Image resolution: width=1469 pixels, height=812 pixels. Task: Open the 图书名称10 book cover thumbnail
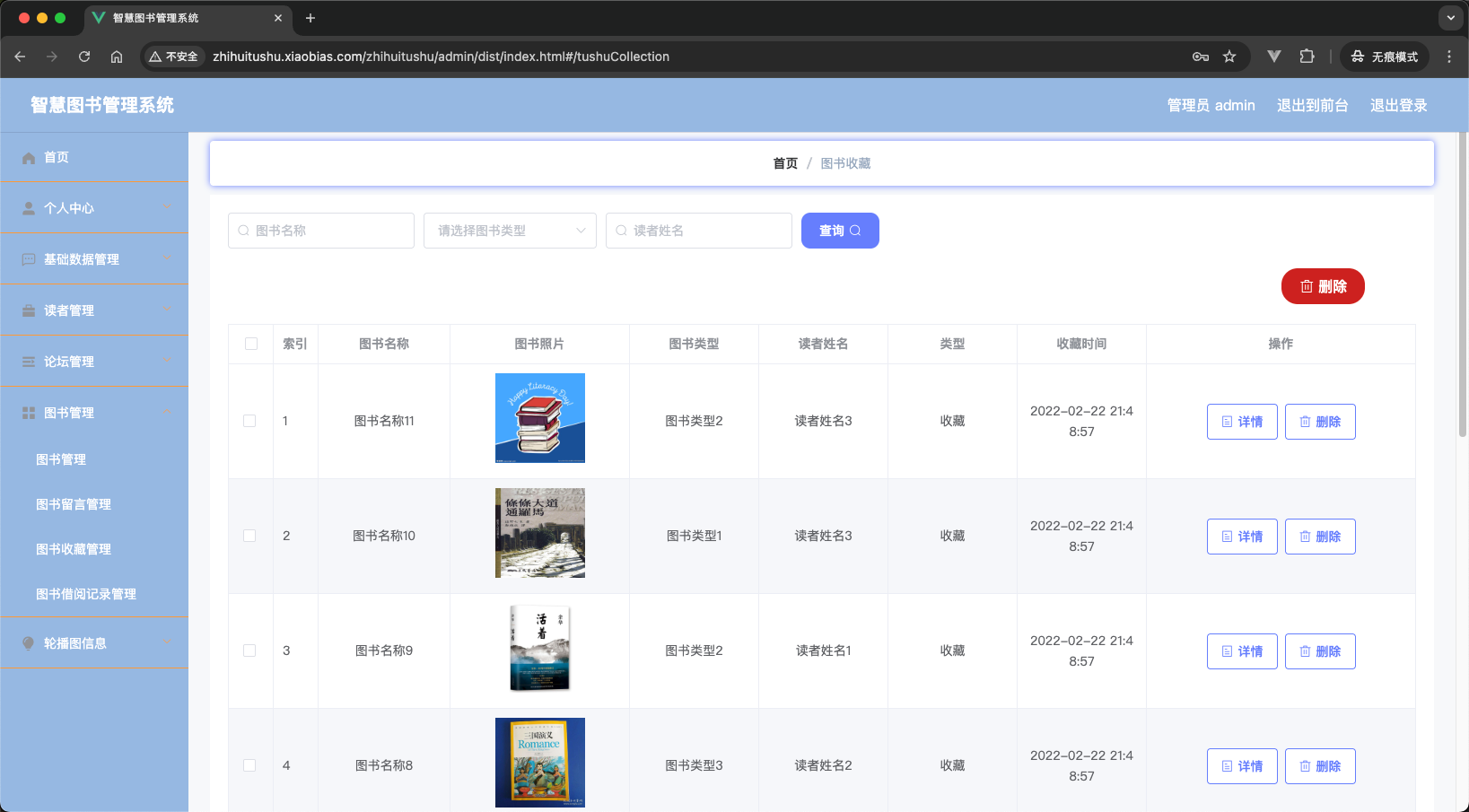540,533
